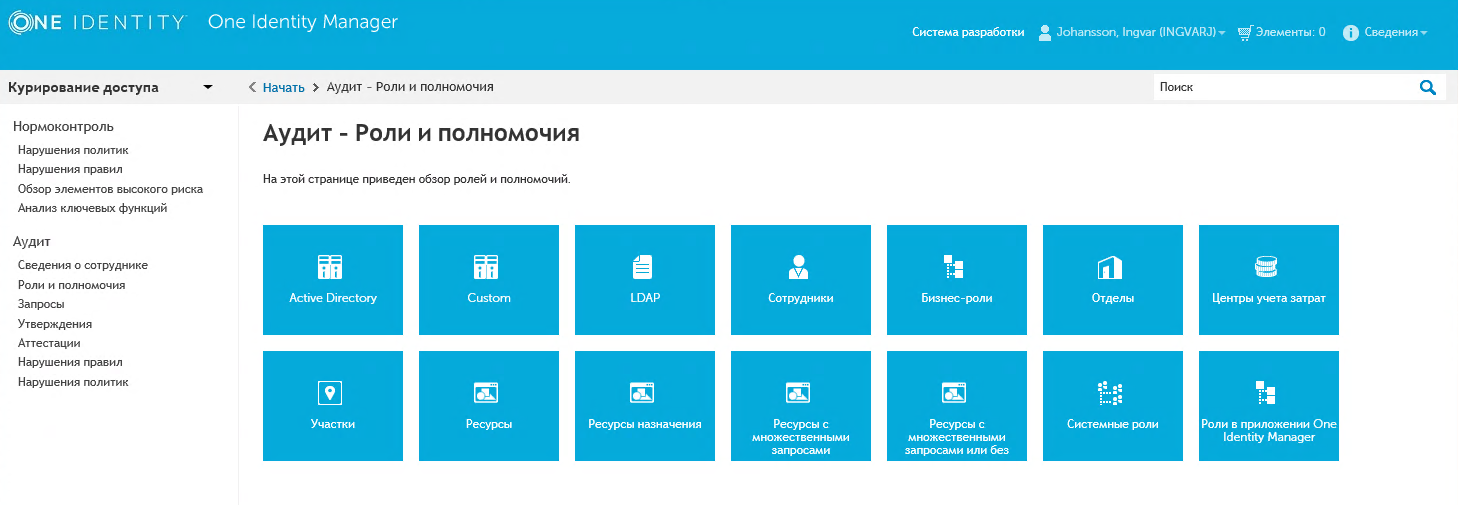The width and height of the screenshot is (1458, 505).
Task: Open Утверждения in Аудит section
Action: [x=55, y=324]
